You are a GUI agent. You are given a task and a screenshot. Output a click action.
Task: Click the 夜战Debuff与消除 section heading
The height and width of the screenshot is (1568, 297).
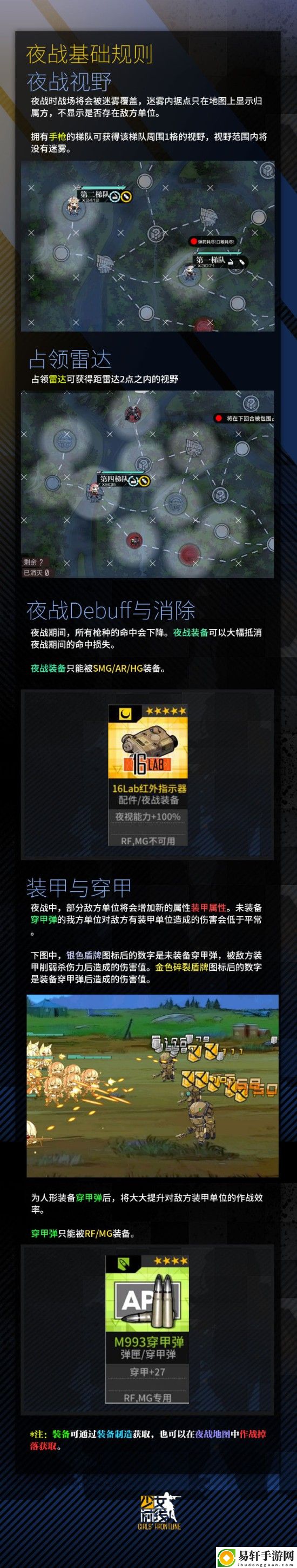pos(111,611)
